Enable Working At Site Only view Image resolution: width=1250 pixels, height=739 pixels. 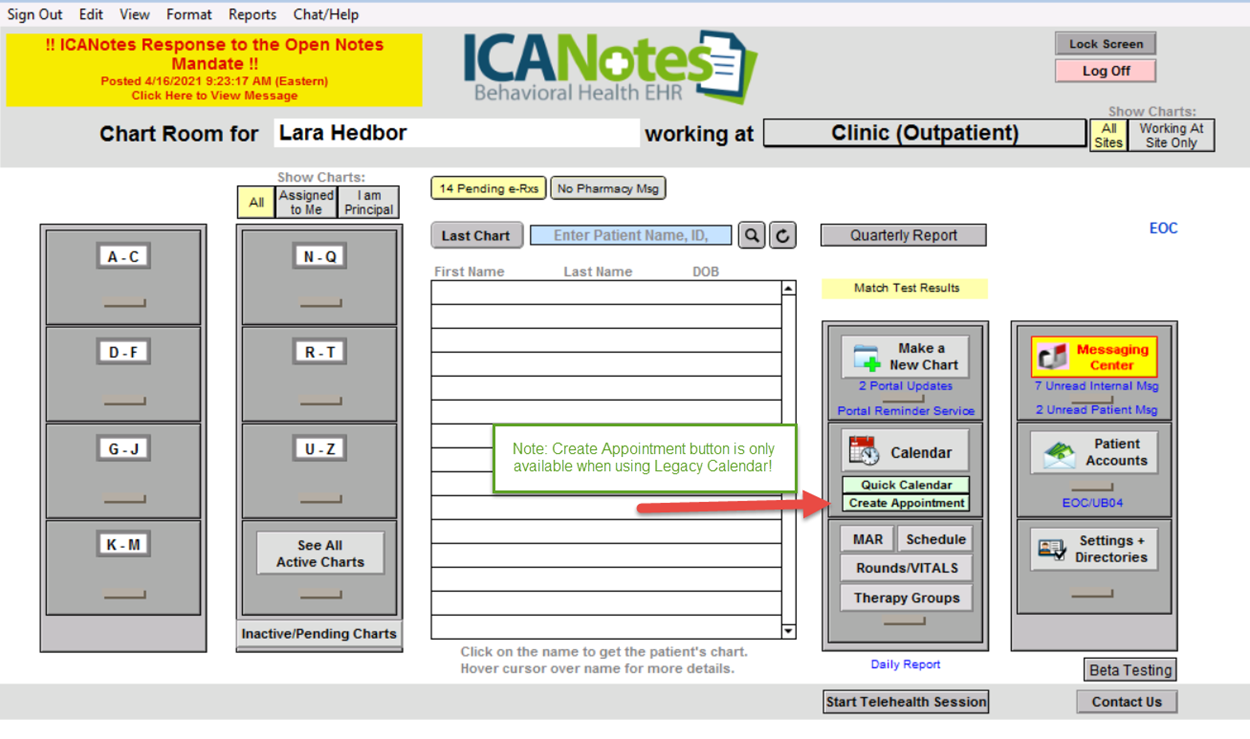pyautogui.click(x=1172, y=134)
